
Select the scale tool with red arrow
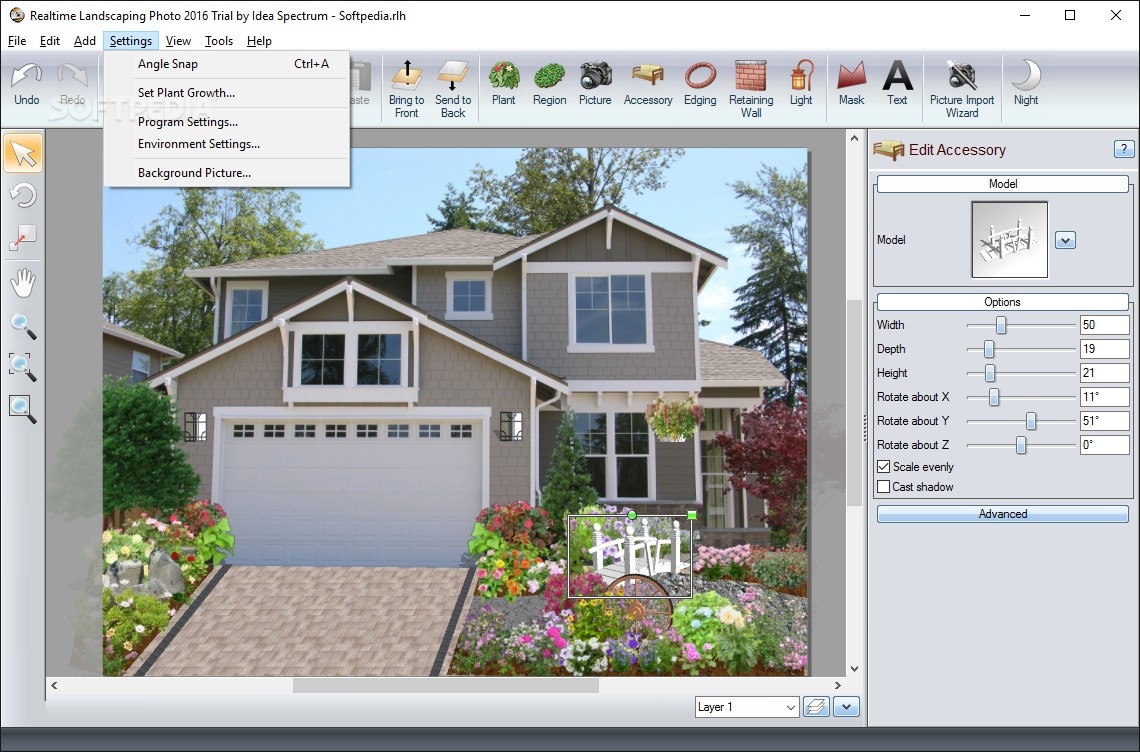pyautogui.click(x=23, y=237)
